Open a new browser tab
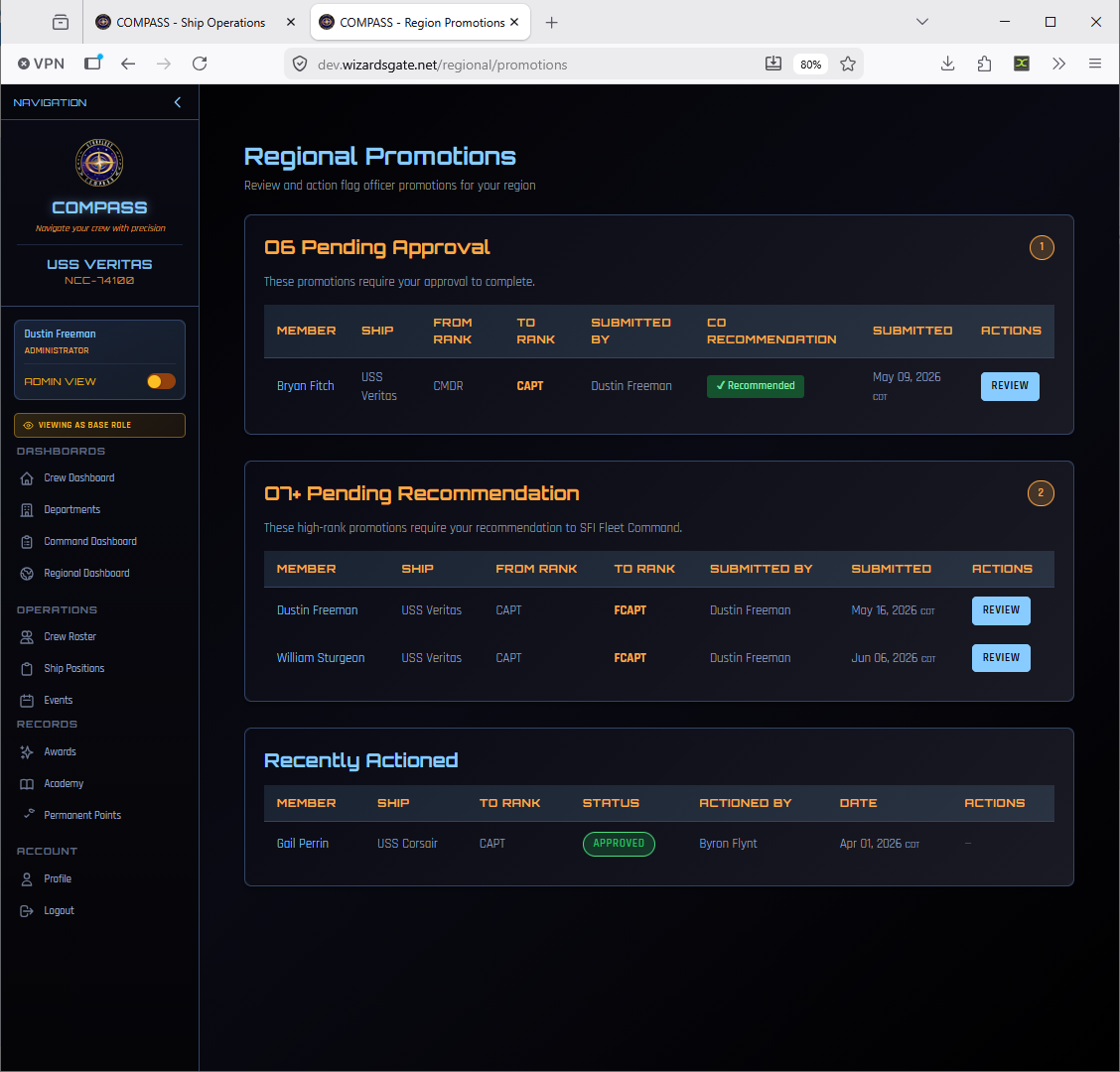Viewport: 1120px width, 1072px height. pos(551,22)
